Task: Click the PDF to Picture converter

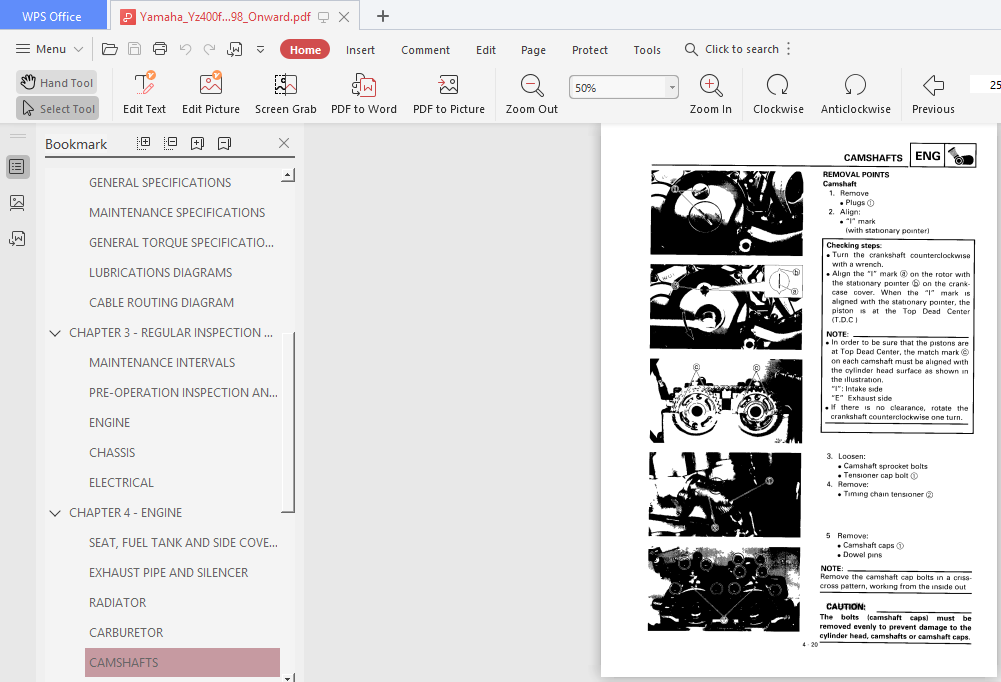Action: point(449,93)
